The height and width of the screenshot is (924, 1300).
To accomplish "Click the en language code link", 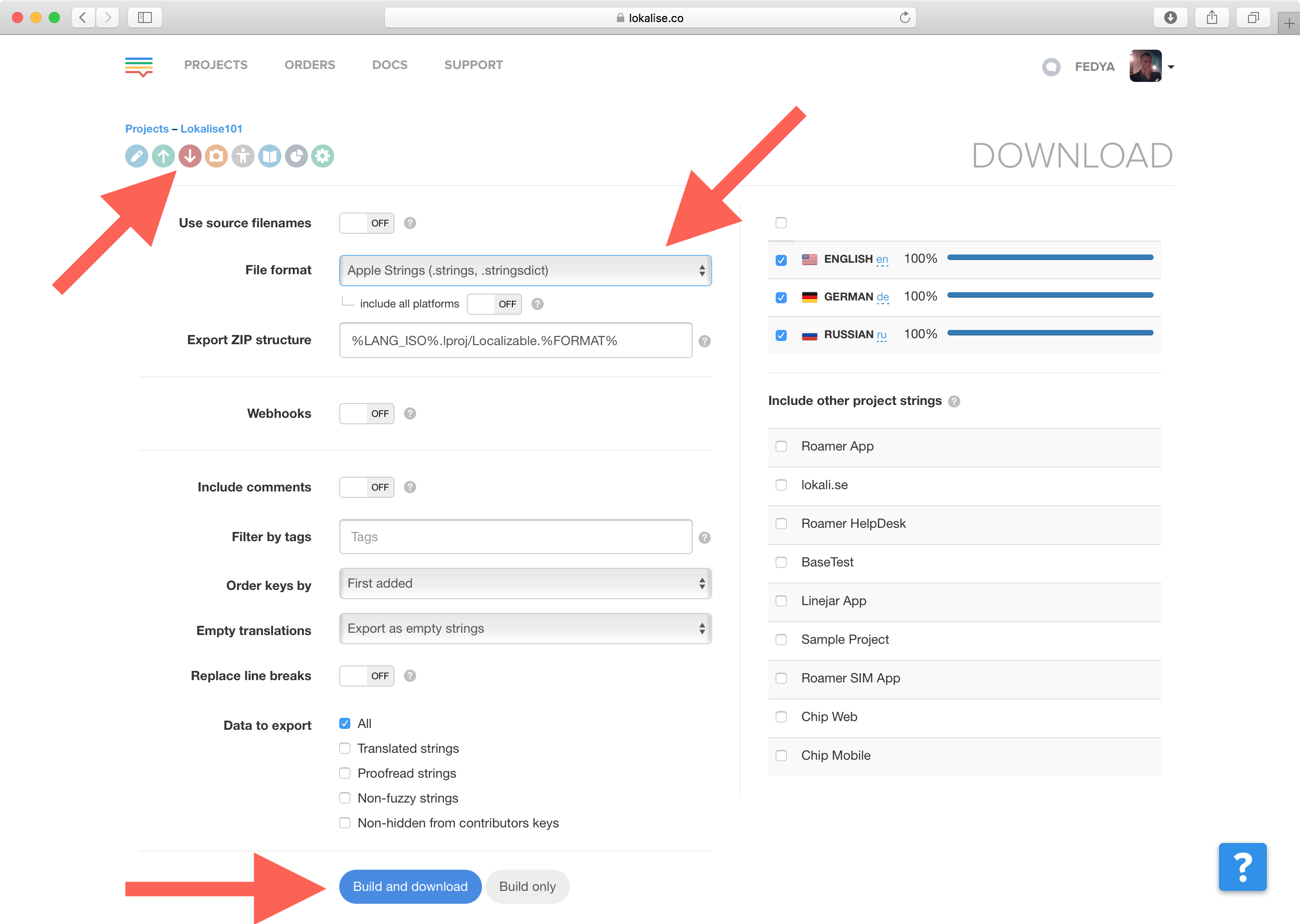I will (882, 260).
